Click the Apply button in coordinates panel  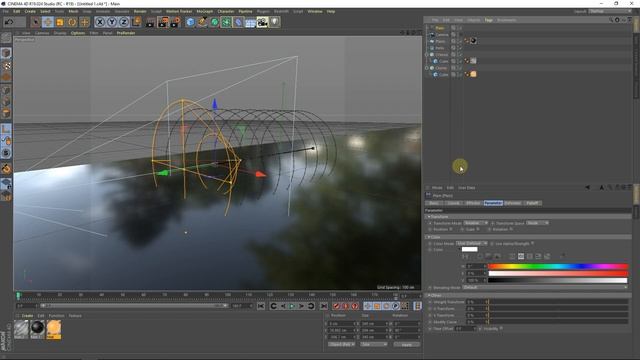(407, 344)
